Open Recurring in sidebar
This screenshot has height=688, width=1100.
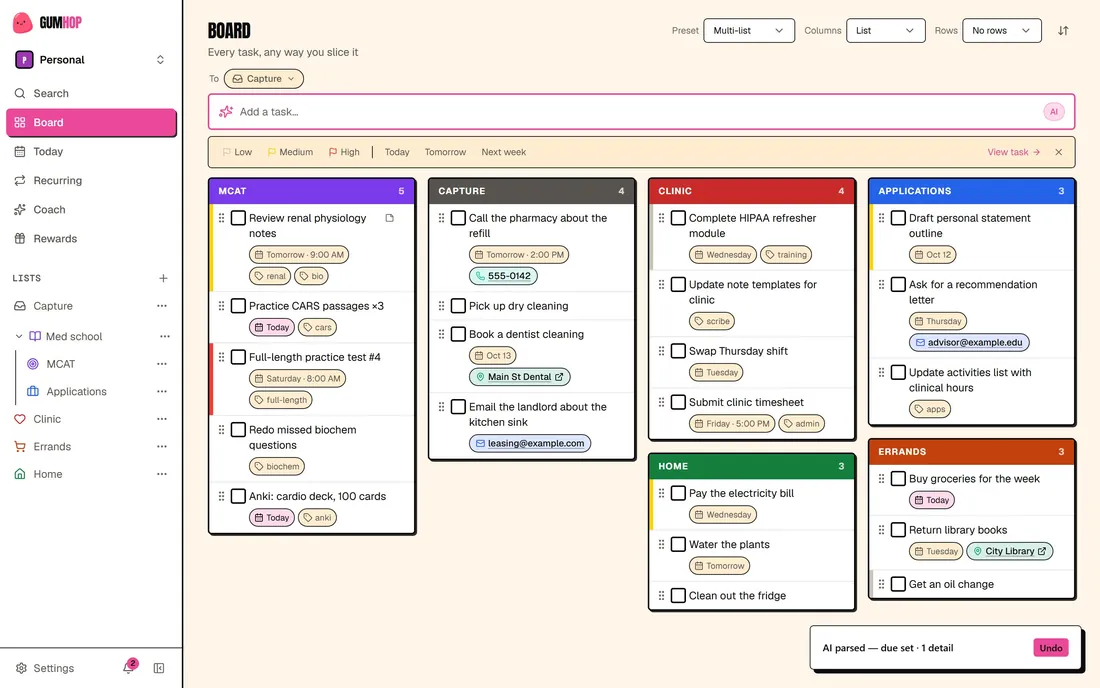pos(91,180)
